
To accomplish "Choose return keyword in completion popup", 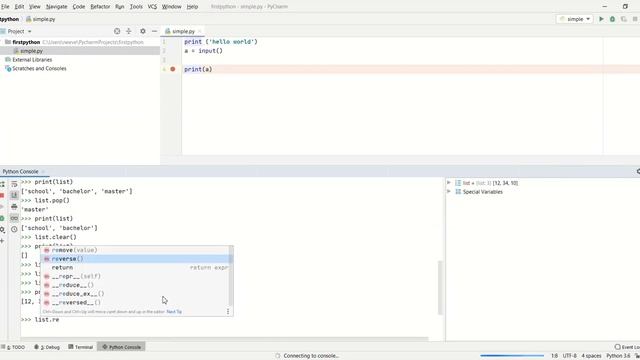I will coord(135,268).
